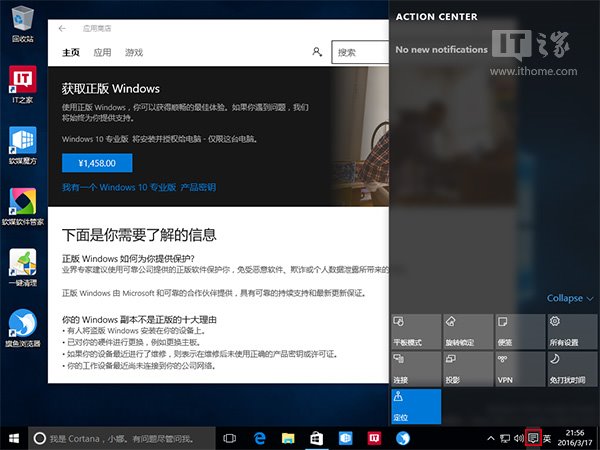Image resolution: width=600 pixels, height=450 pixels.
Task: Click the '获取正版 Windows' heading
Action: [111, 88]
